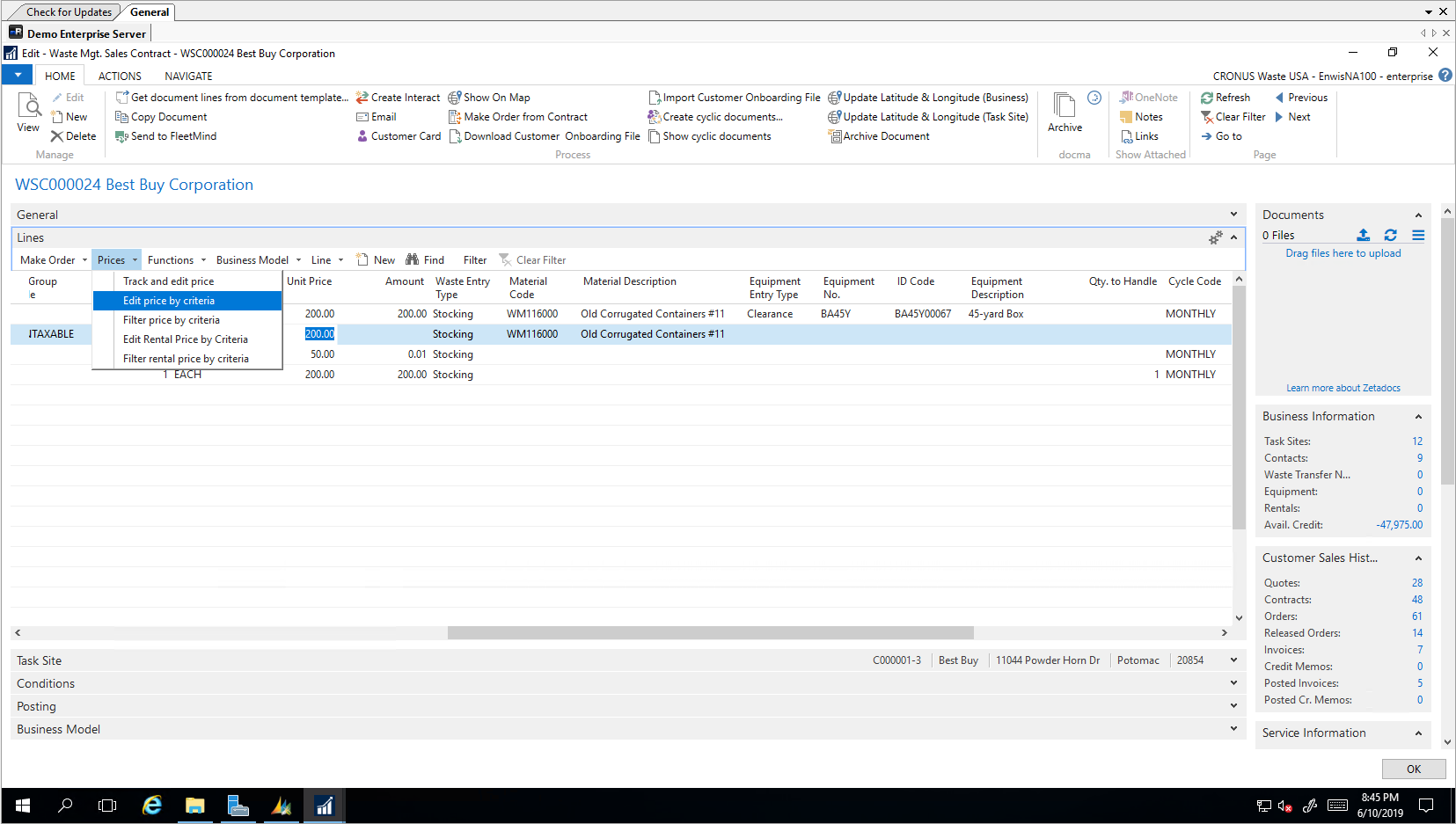
Task: Click the Delete ribbon action
Action: point(73,136)
